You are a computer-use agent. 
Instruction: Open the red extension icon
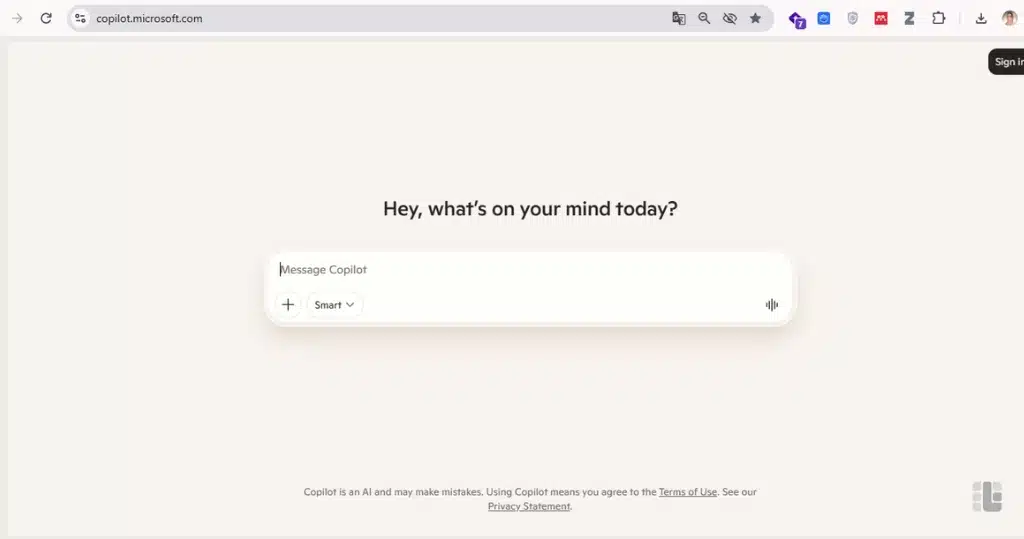pos(881,18)
